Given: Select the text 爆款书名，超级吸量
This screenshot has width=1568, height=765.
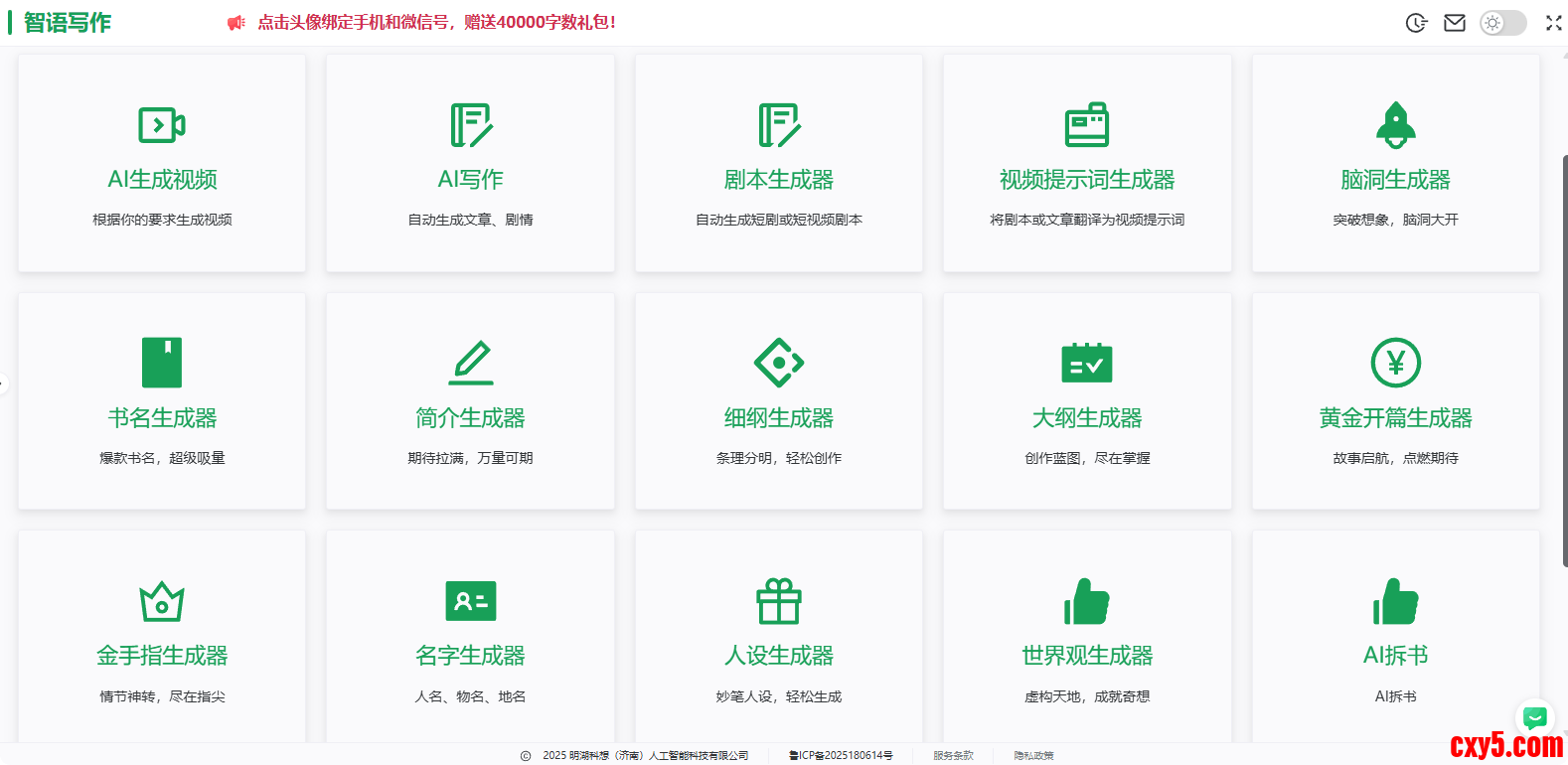Looking at the screenshot, I should click(162, 458).
